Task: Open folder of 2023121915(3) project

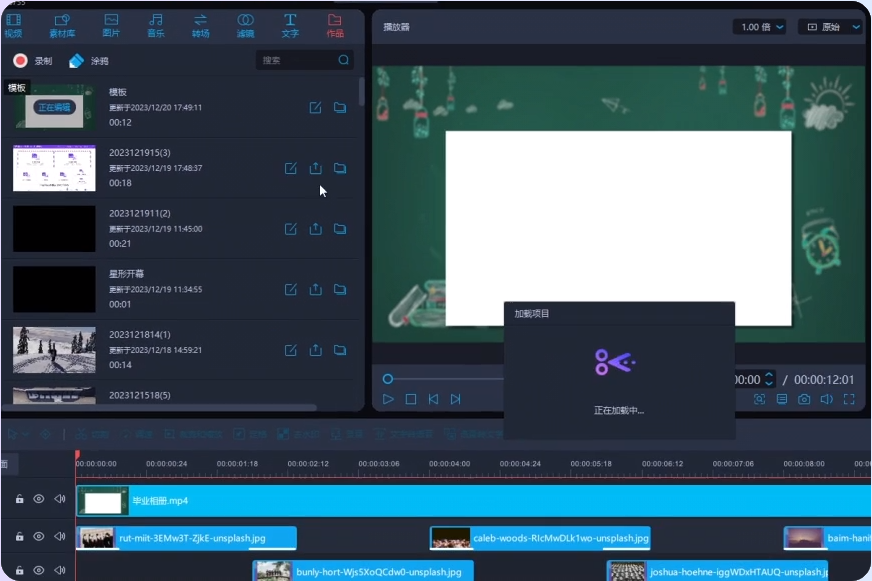Action: 340,168
